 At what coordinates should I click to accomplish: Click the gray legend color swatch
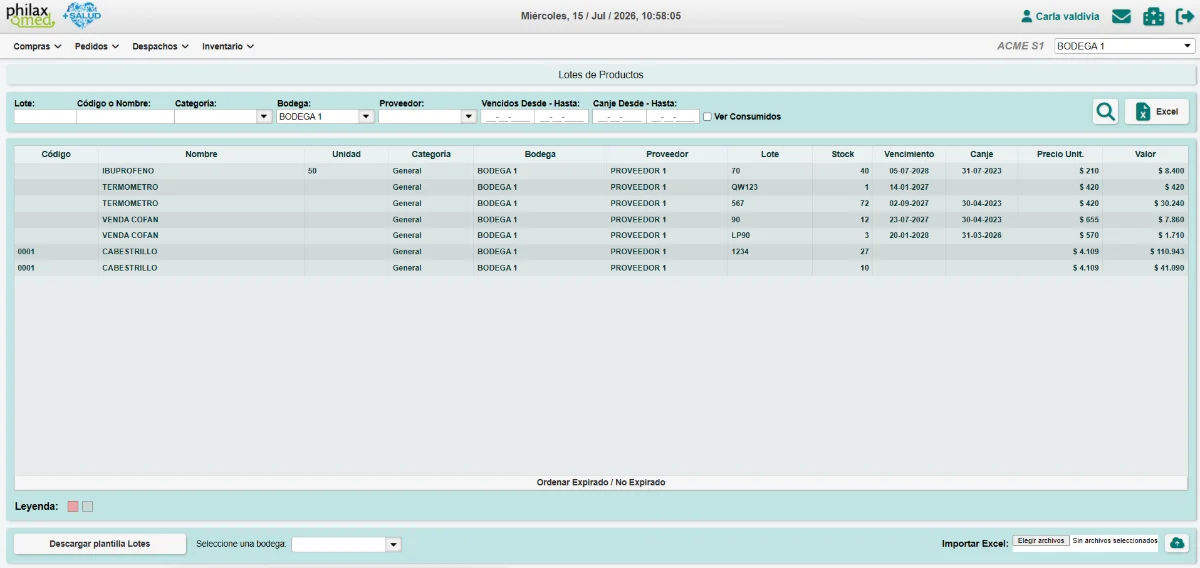[x=87, y=506]
